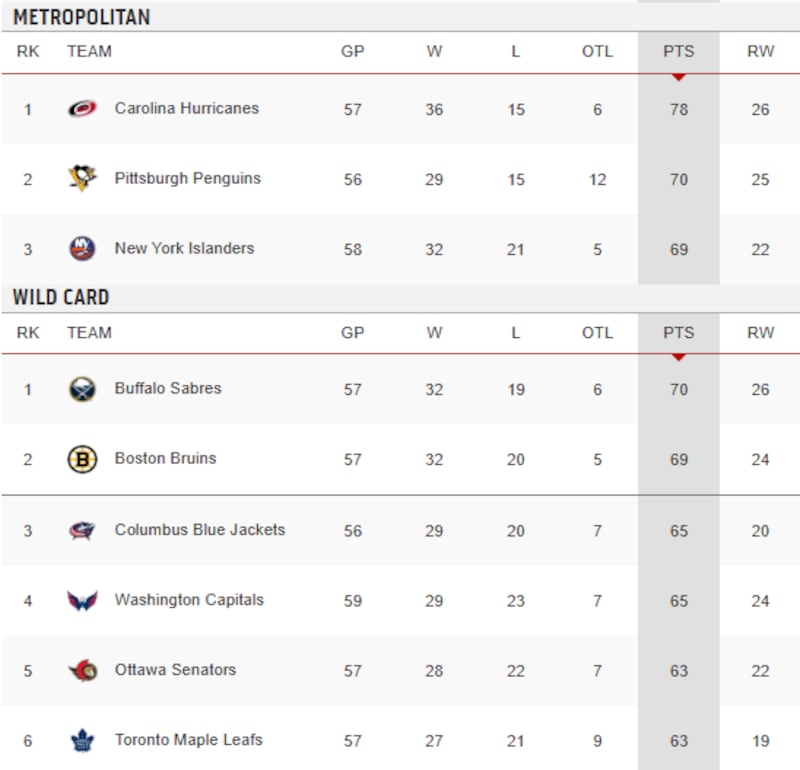Click the Columbus Blue Jackets logo
The width and height of the screenshot is (800, 770).
[x=82, y=530]
